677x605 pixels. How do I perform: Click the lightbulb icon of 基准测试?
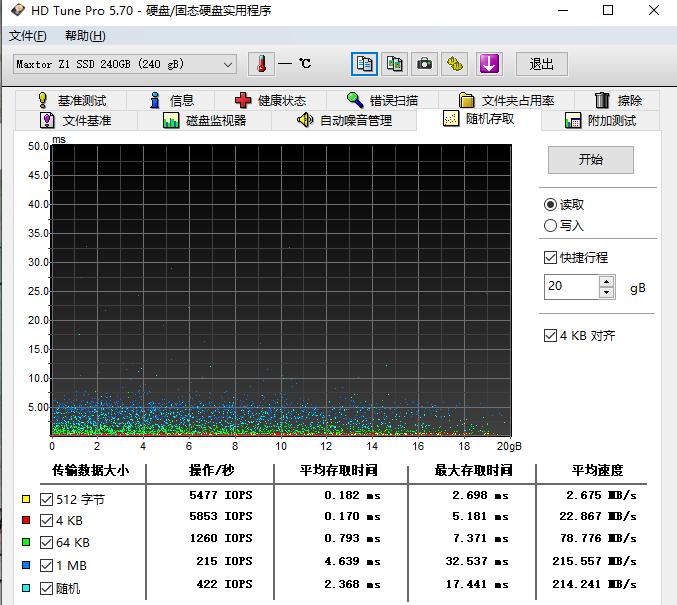click(x=42, y=100)
